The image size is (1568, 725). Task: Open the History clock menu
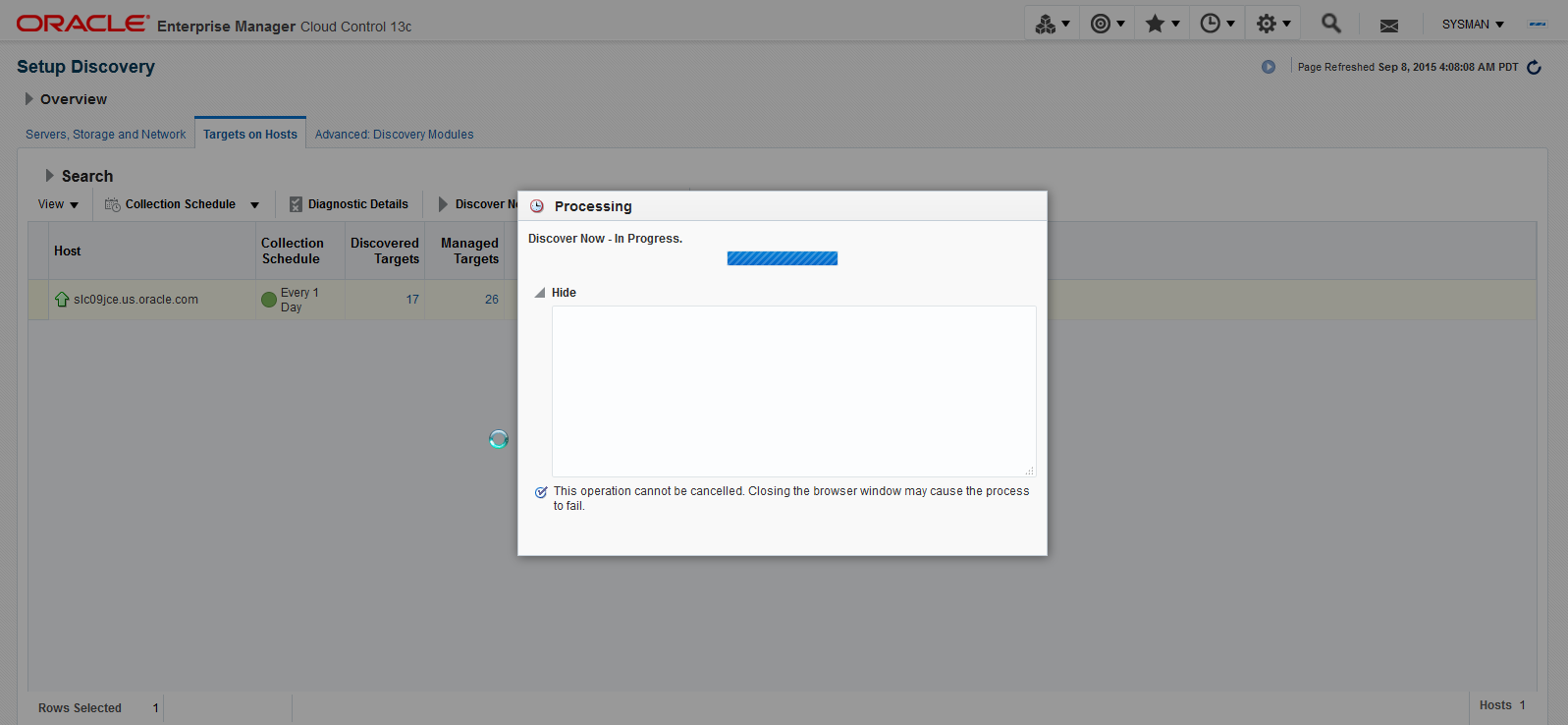point(1217,24)
